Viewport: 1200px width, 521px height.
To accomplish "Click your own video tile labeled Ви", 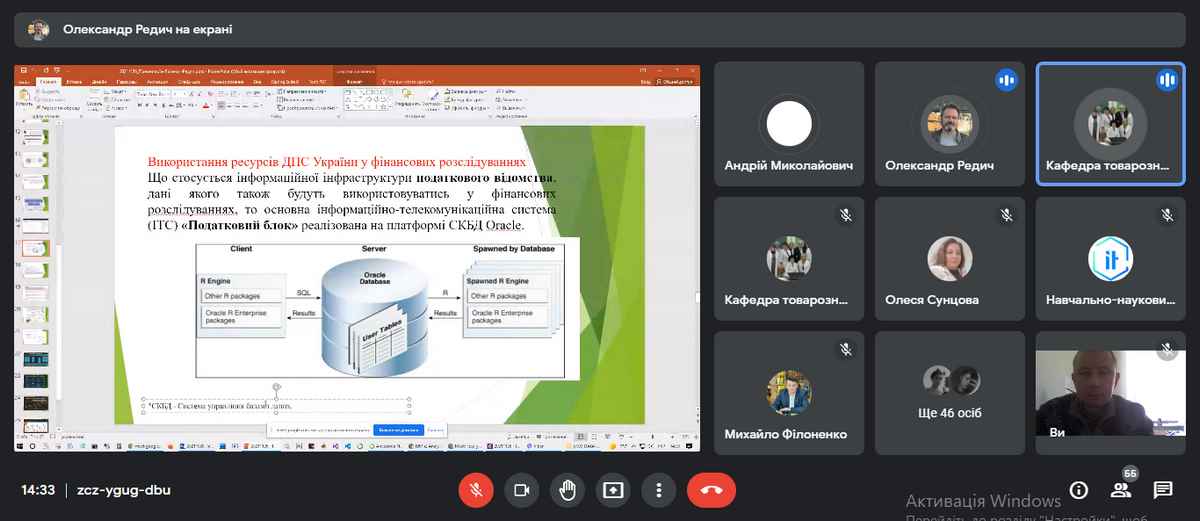I will tap(1110, 393).
